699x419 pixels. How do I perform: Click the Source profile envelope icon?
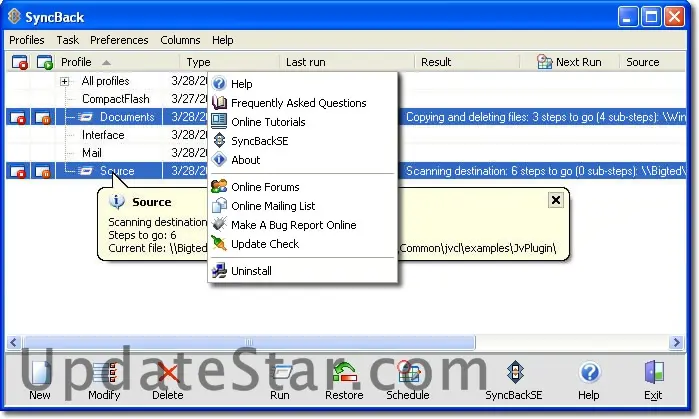[x=85, y=171]
